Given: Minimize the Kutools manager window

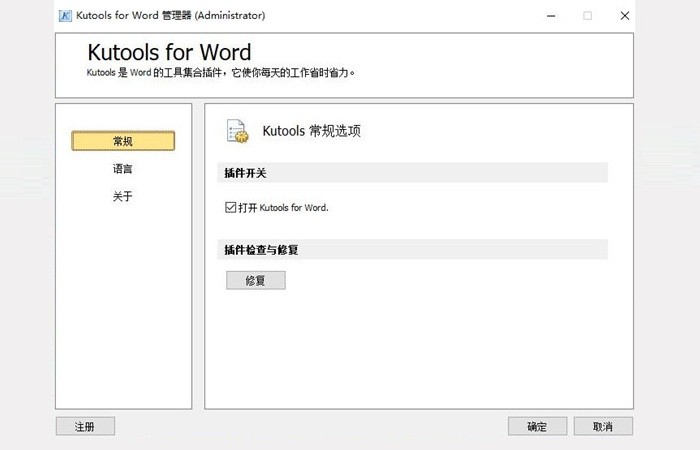Looking at the screenshot, I should (x=549, y=15).
